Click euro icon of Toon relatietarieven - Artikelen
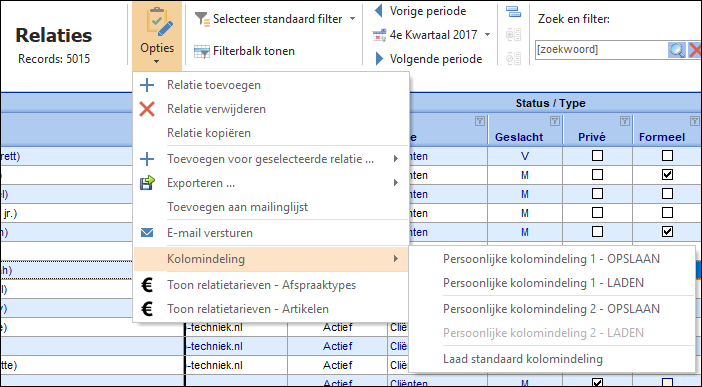 [147, 309]
